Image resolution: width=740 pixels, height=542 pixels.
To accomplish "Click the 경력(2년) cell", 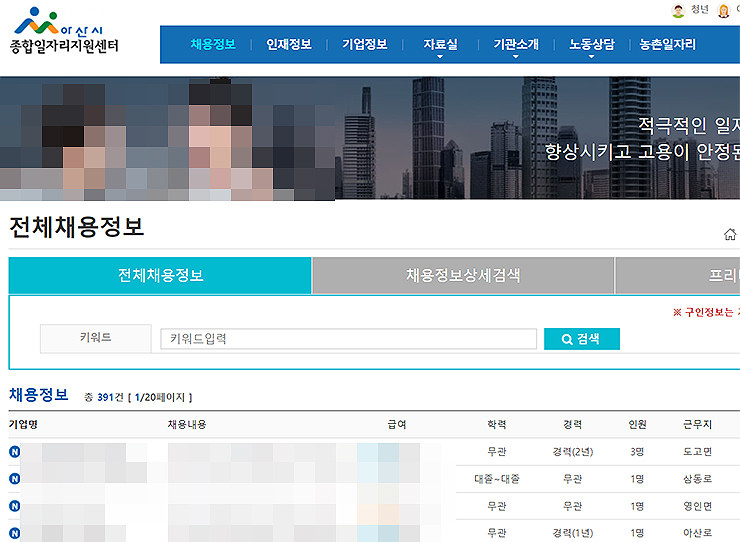I will click(x=572, y=452).
